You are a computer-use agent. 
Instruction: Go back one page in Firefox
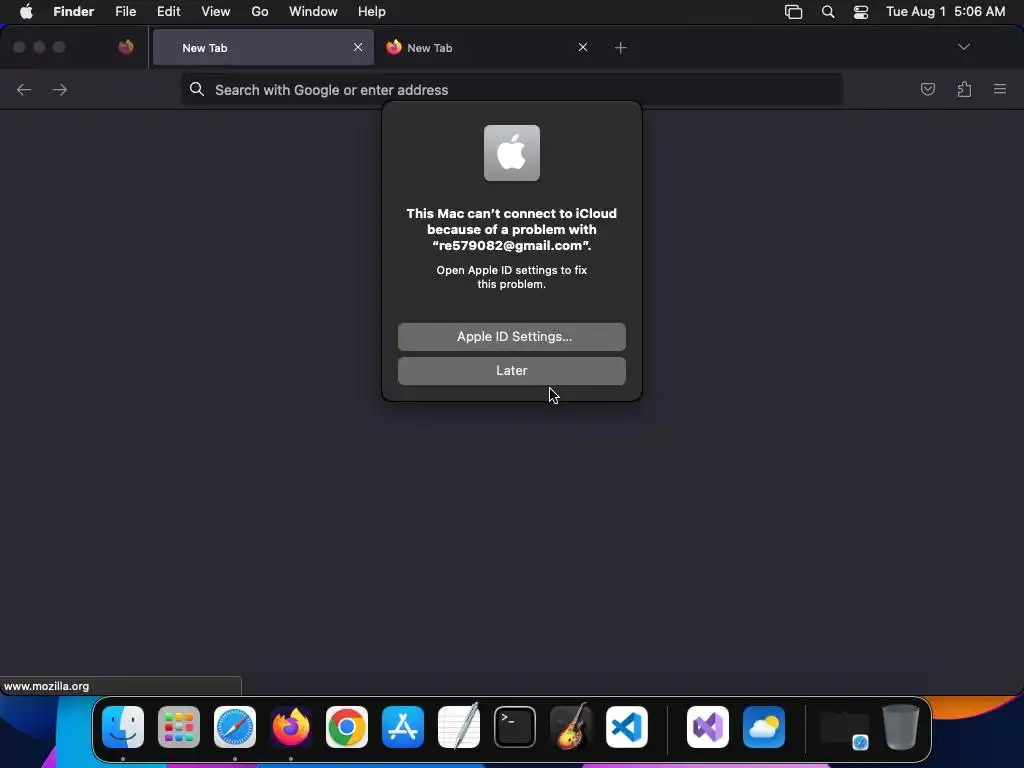[24, 89]
